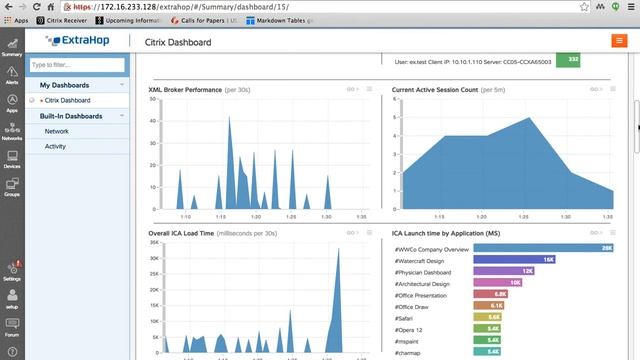
Task: Click the #mspaint label
Action: [406, 341]
